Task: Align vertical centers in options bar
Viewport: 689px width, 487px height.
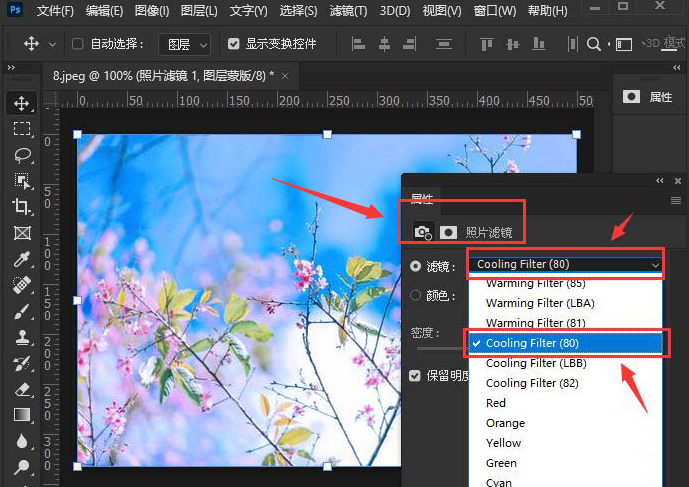Action: pyautogui.click(x=513, y=44)
